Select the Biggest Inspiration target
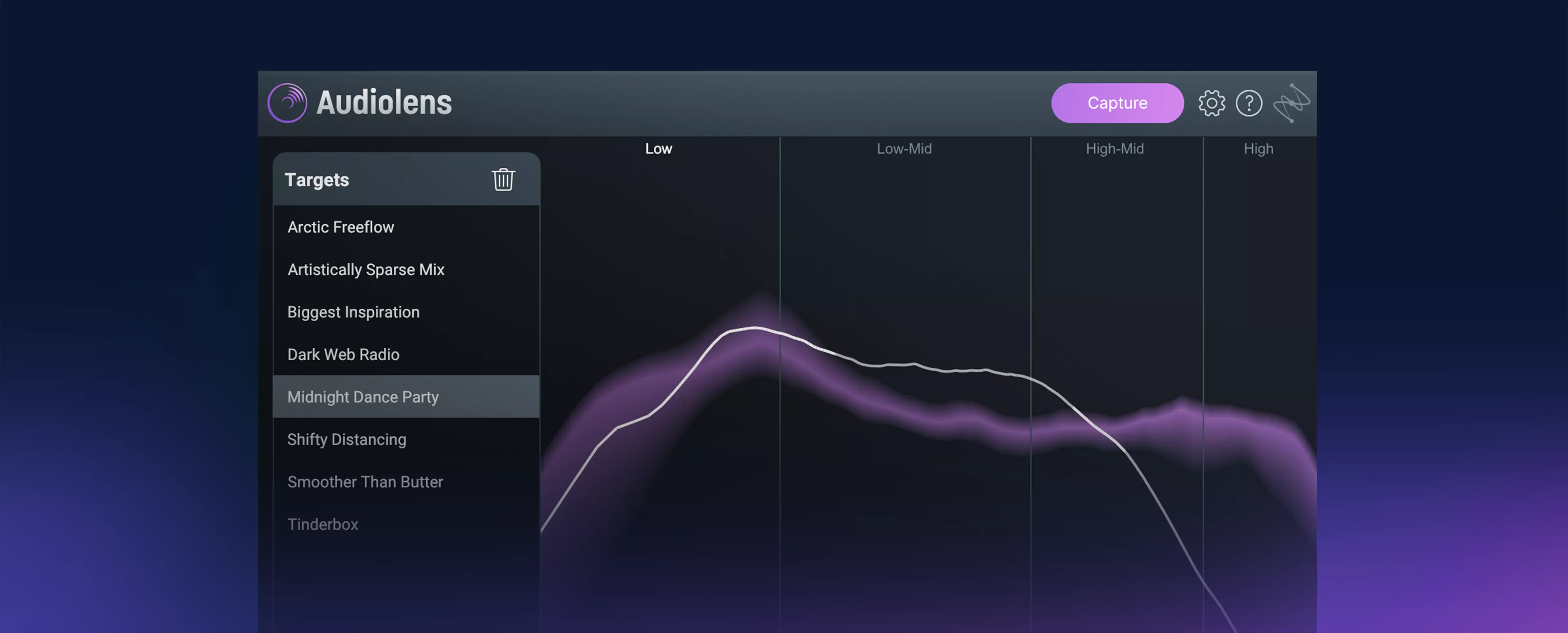Image resolution: width=1568 pixels, height=633 pixels. [x=353, y=312]
